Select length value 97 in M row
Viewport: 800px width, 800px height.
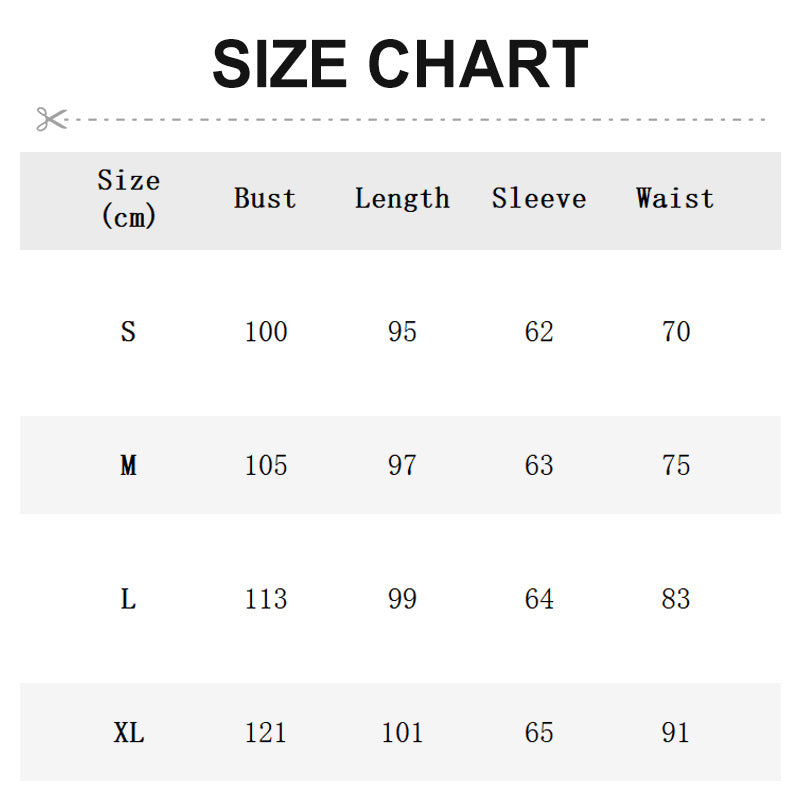(x=402, y=465)
